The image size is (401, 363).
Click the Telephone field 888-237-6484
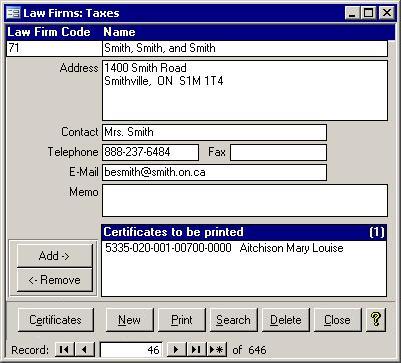coord(150,152)
